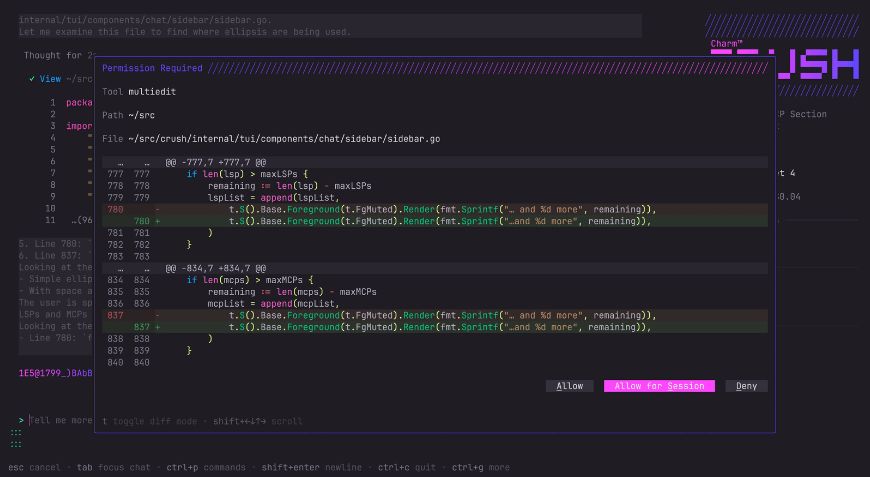This screenshot has height=477, width=870.
Task: Click the 'ctrl+g more' hint
Action: [x=480, y=467]
